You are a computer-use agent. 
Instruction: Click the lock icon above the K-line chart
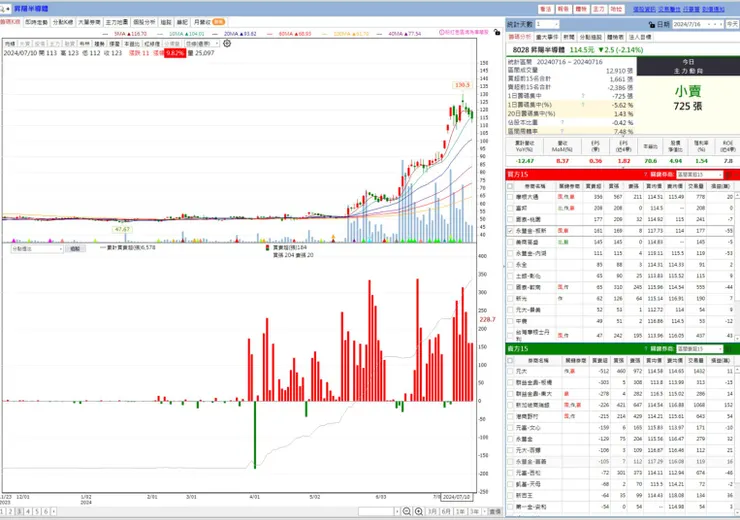pyautogui.click(x=497, y=32)
